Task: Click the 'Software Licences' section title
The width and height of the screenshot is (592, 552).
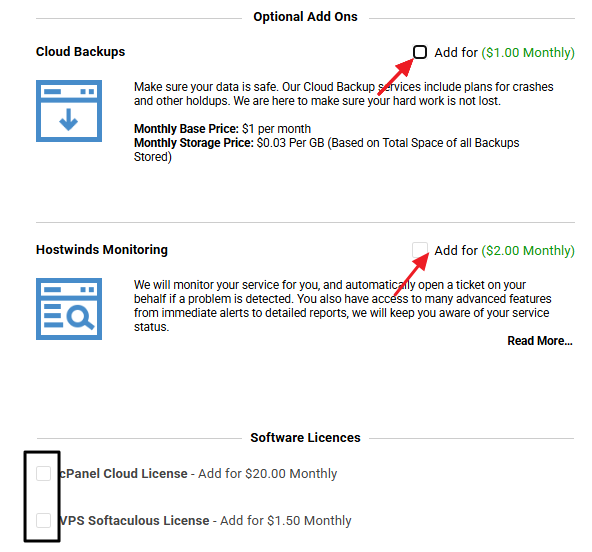Action: tap(305, 438)
